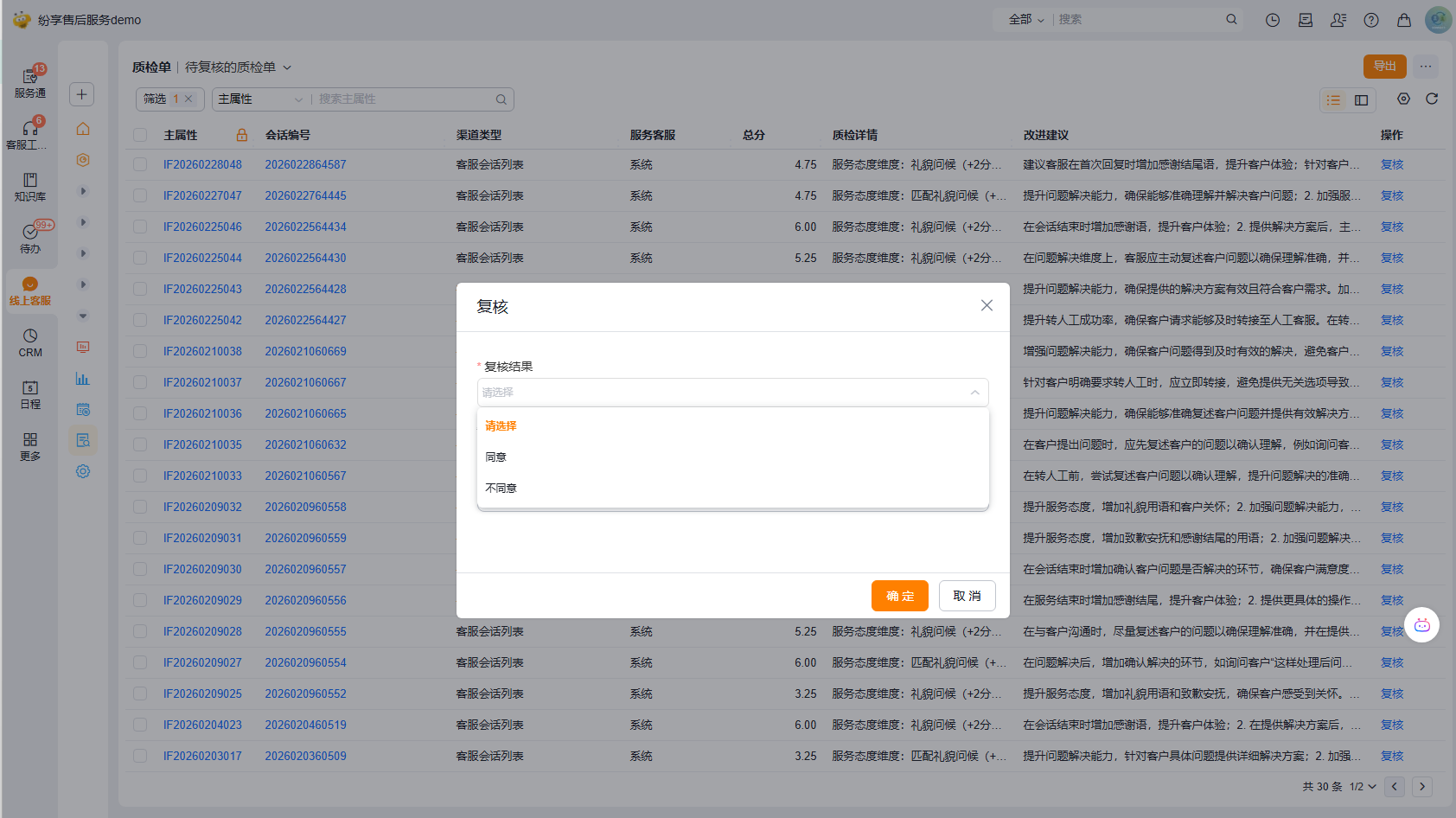Select 同意 in the review result dropdown
The height and width of the screenshot is (818, 1456).
[x=496, y=457]
